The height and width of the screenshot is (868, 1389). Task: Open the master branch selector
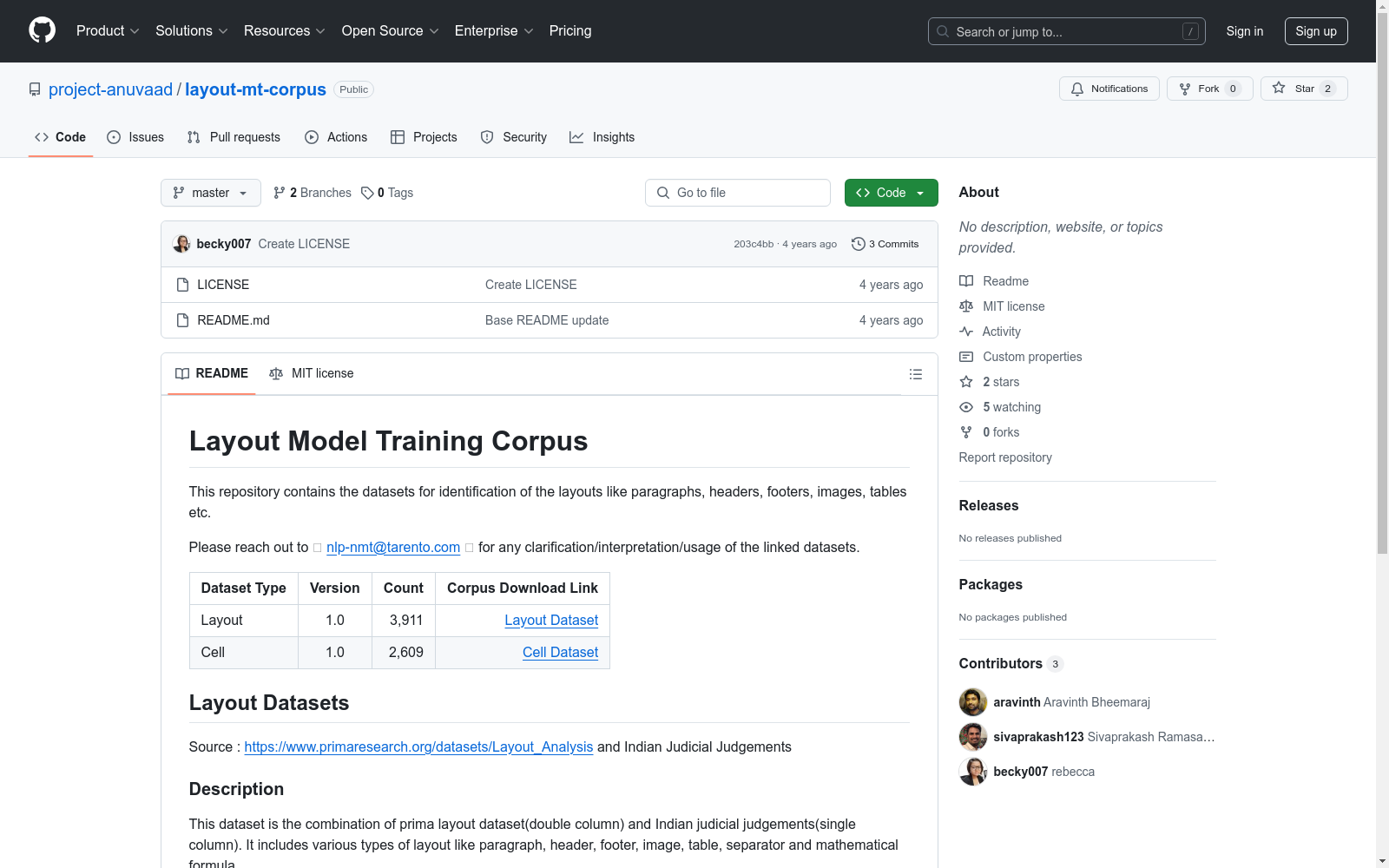(x=211, y=193)
